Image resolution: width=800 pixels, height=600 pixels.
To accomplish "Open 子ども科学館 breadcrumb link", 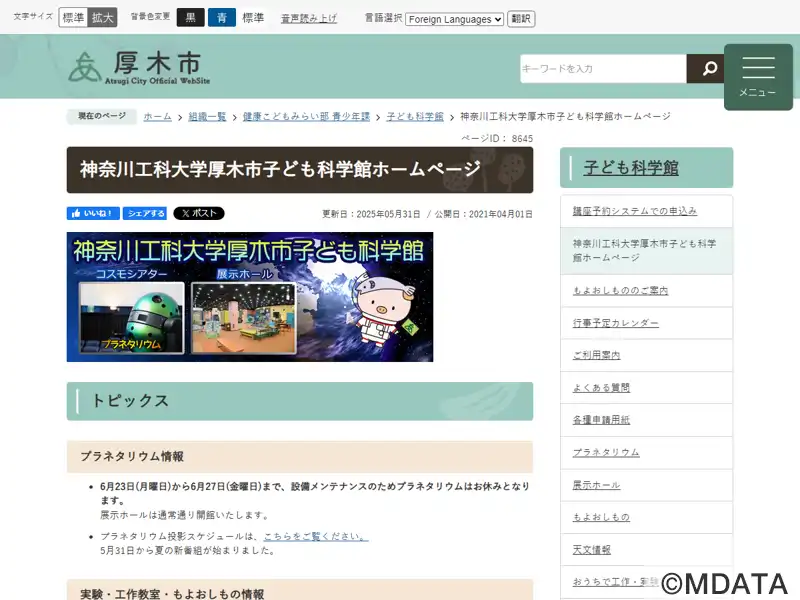I will click(x=415, y=116).
